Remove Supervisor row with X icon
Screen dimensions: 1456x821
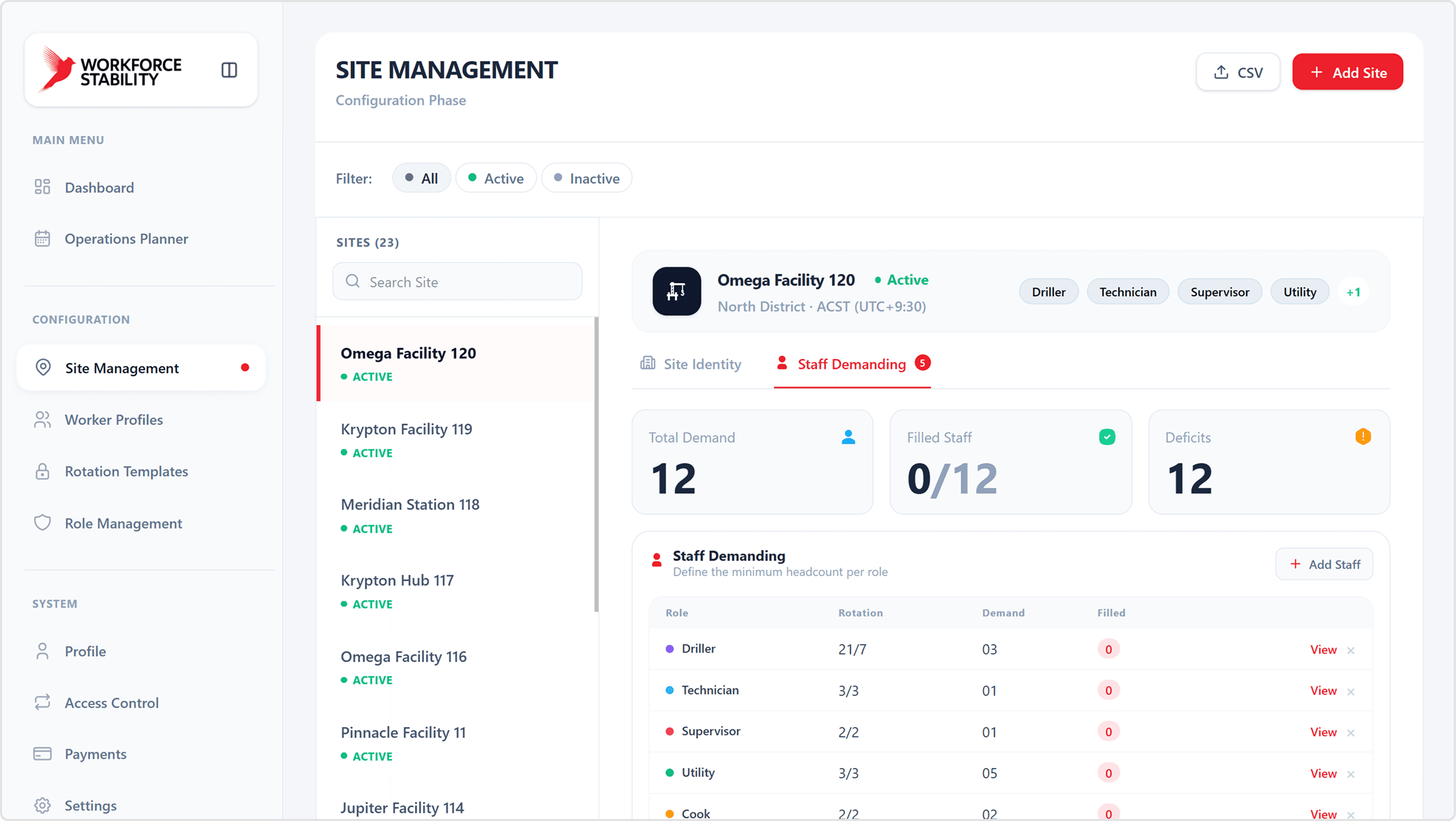[x=1351, y=733]
